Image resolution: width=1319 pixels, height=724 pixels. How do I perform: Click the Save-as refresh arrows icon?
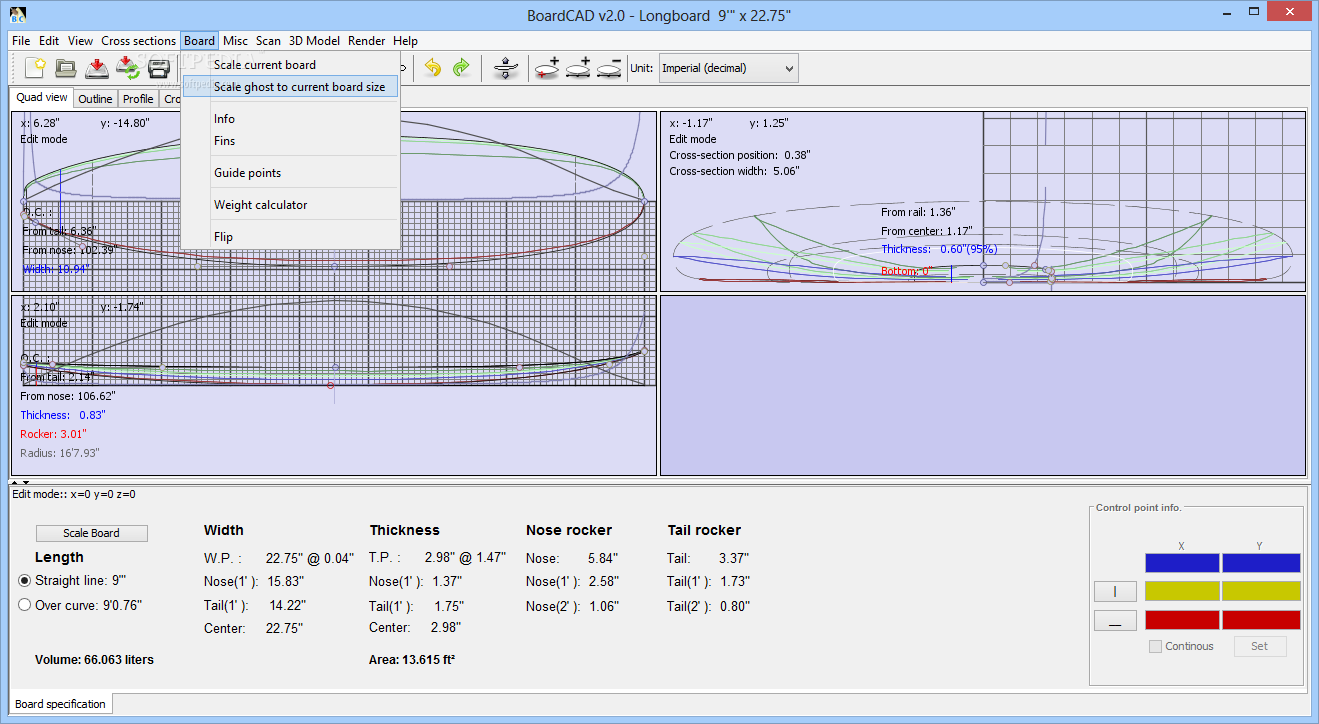(x=128, y=68)
